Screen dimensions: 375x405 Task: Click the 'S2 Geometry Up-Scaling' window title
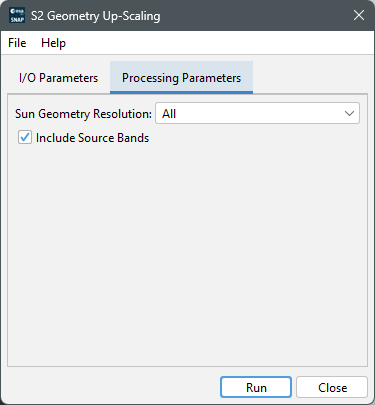point(96,16)
